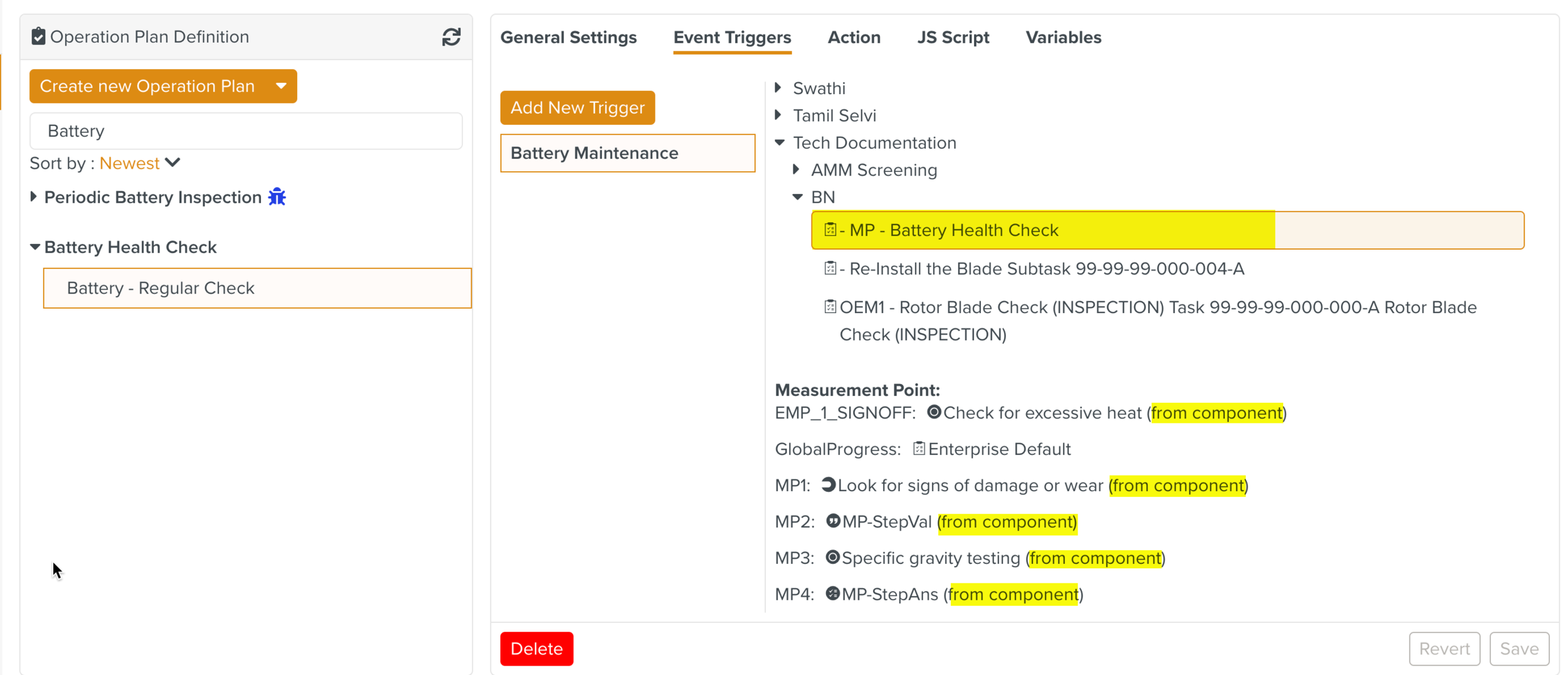Expand the AMM Screening folder
Image resolution: width=1568 pixels, height=675 pixels.
tap(797, 169)
